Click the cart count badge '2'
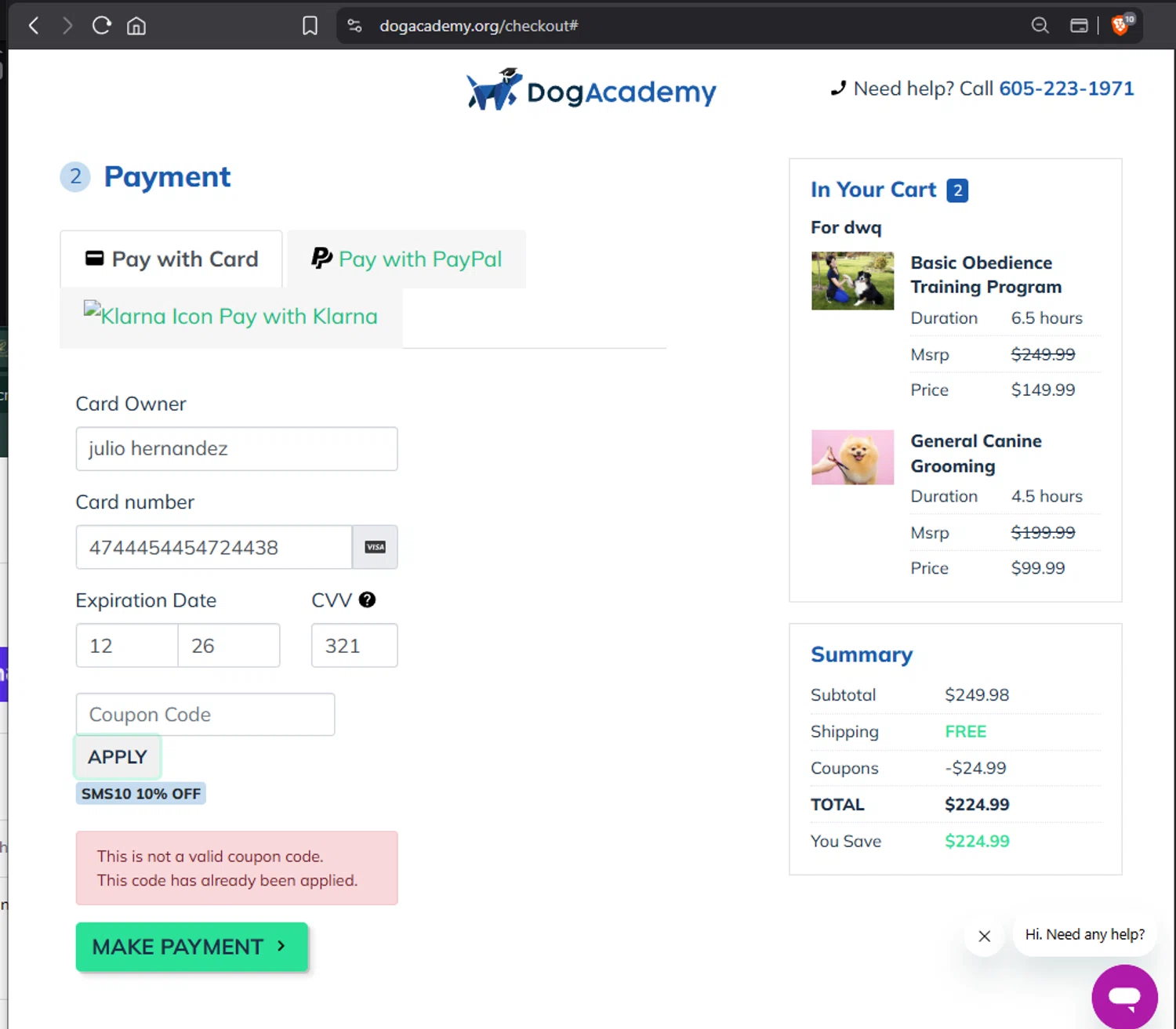Viewport: 1176px width, 1029px height. 957,190
